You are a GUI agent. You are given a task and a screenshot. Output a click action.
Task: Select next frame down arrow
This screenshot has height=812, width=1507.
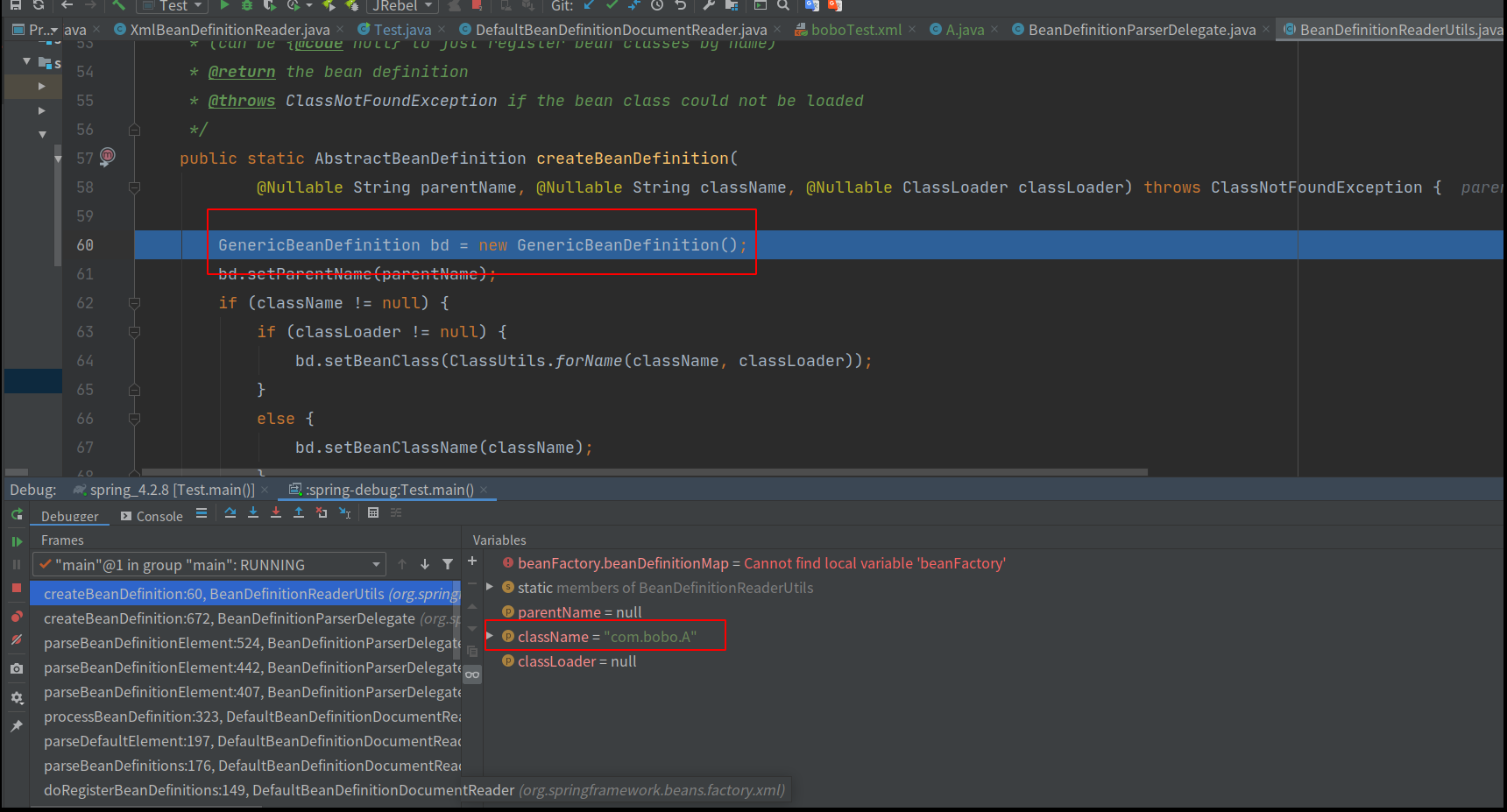[x=425, y=564]
